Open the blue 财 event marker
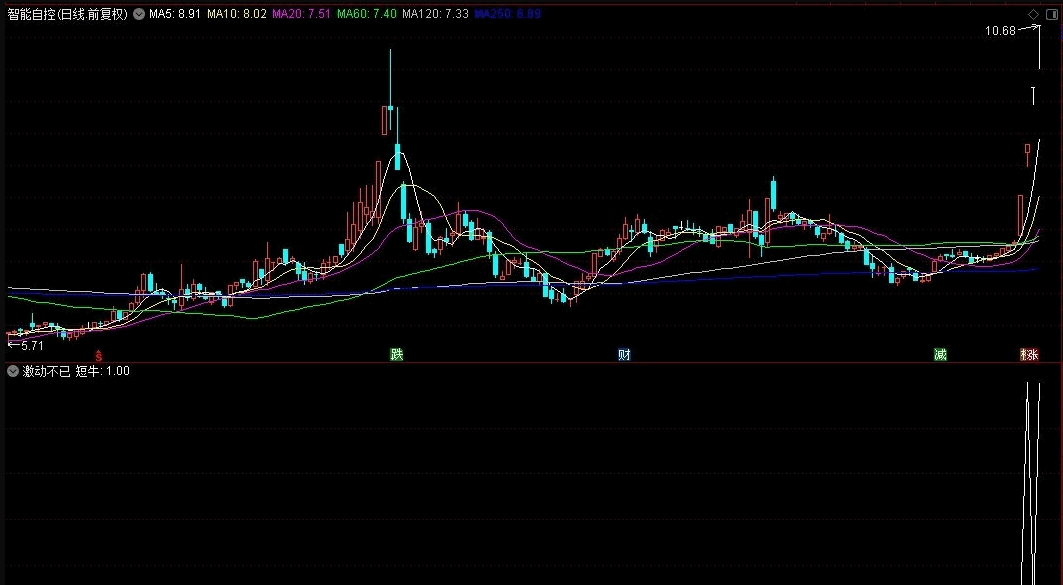Image resolution: width=1063 pixels, height=585 pixels. point(624,355)
